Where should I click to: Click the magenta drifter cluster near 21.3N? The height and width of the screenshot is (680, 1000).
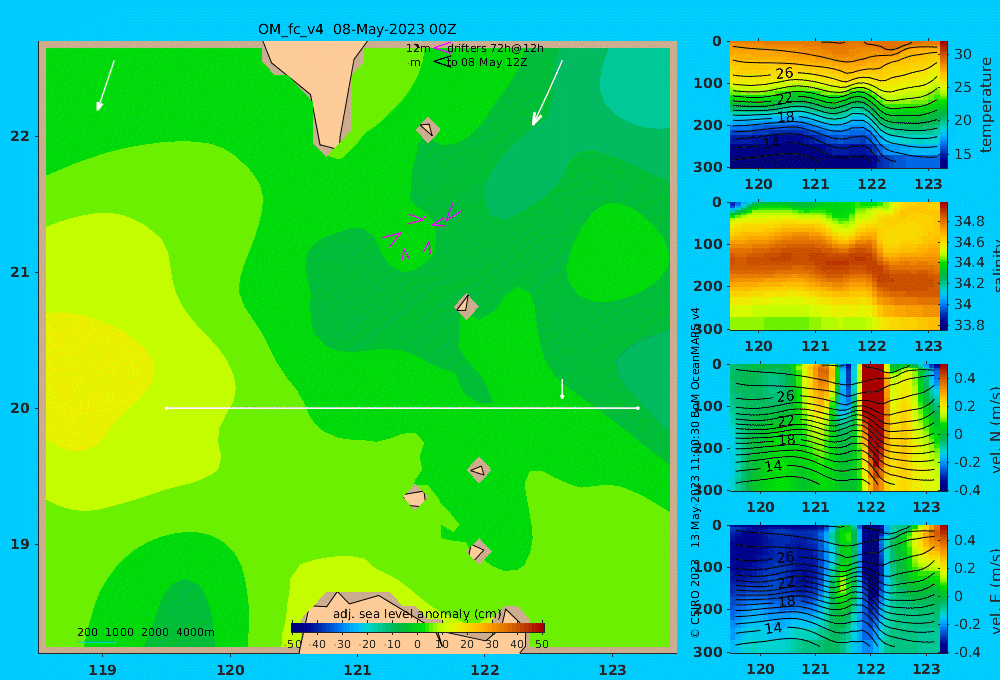point(421,232)
